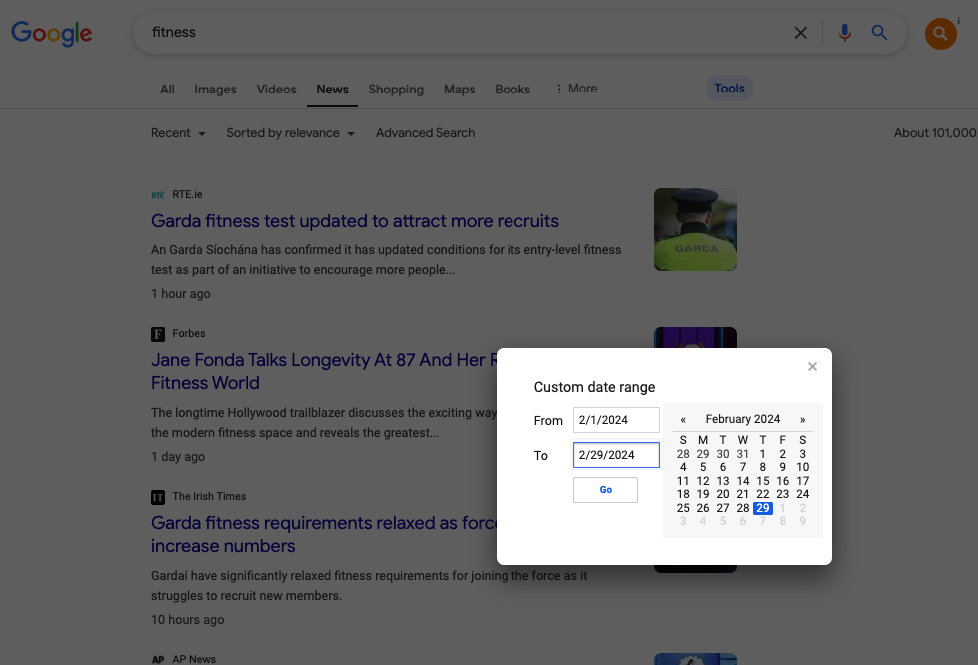The height and width of the screenshot is (665, 978).
Task: Expand the More search categories menu
Action: click(576, 89)
